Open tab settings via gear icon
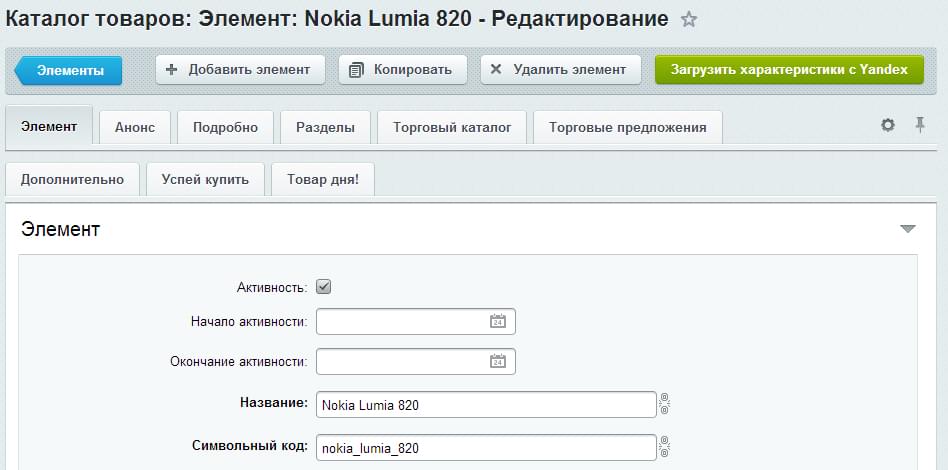This screenshot has width=948, height=470. coord(888,126)
